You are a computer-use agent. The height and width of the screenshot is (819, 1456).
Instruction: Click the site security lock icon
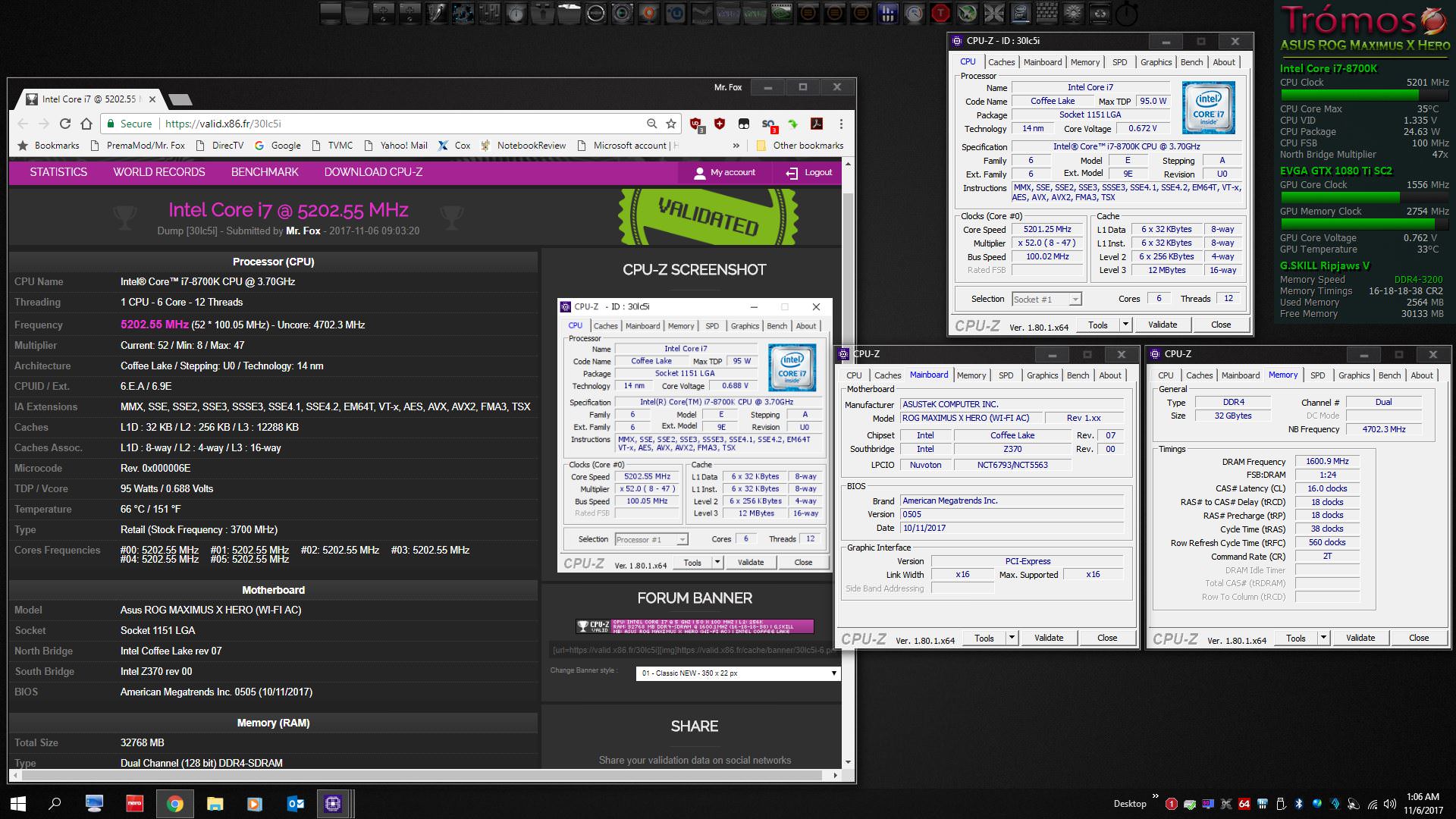pos(111,124)
